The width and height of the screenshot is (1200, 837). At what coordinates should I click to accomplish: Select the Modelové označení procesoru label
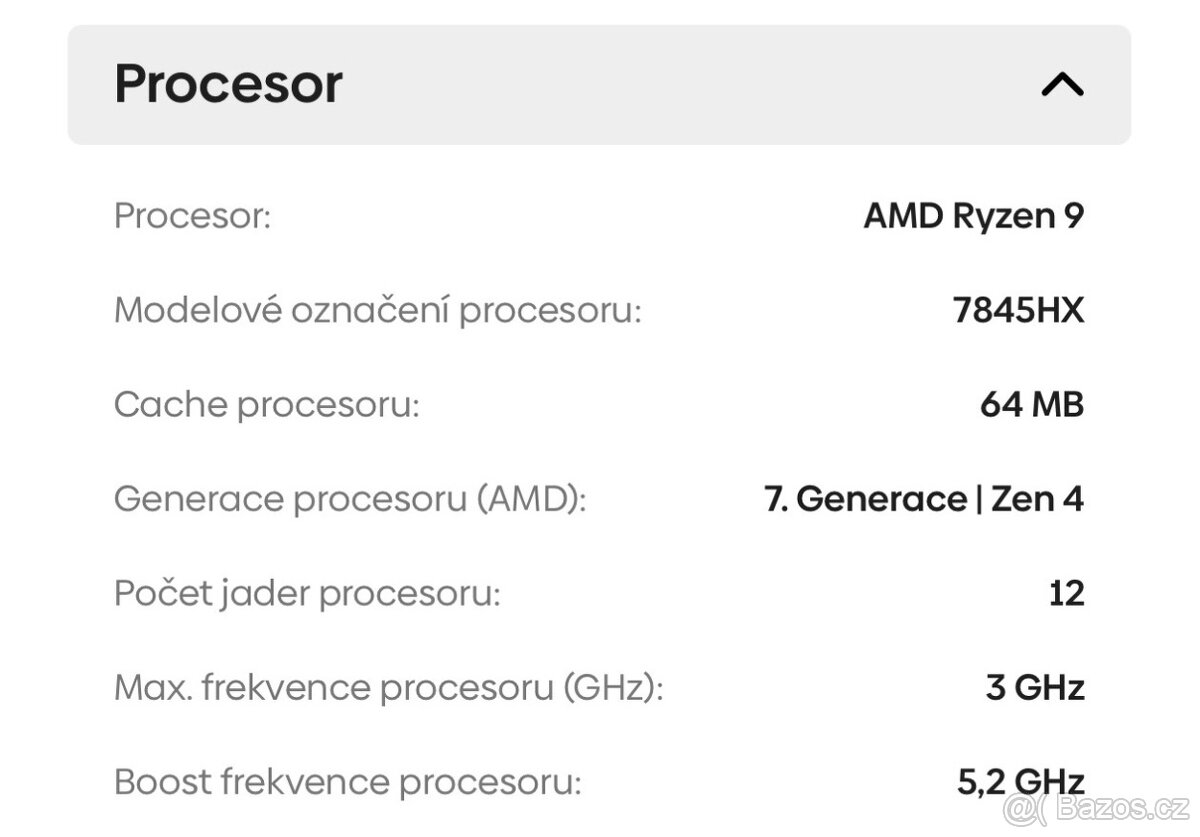pyautogui.click(x=380, y=310)
